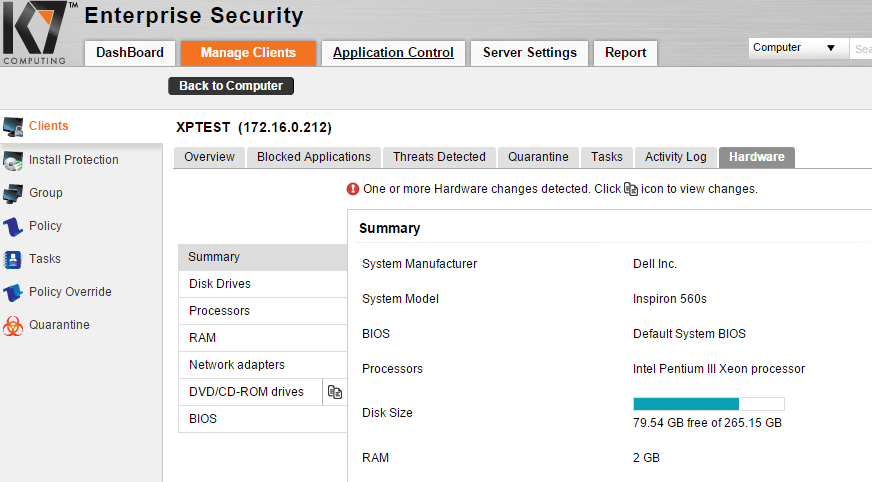Click the Policy Override icon
The image size is (872, 482).
13,292
